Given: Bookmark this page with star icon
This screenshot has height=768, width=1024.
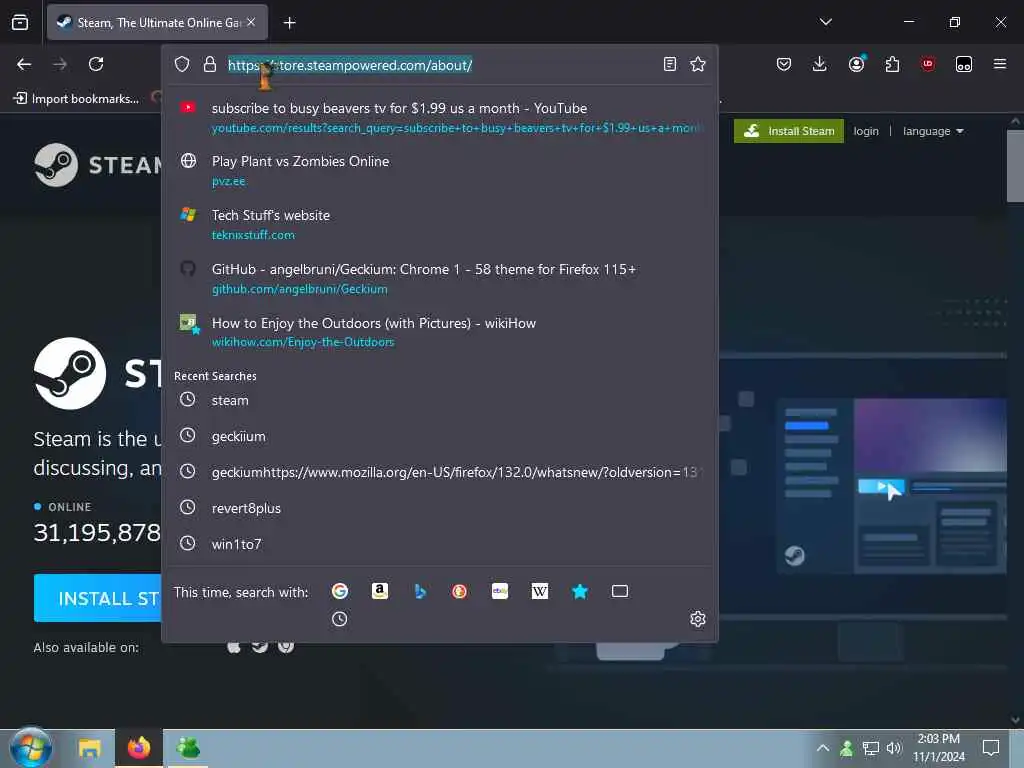Looking at the screenshot, I should tap(698, 64).
